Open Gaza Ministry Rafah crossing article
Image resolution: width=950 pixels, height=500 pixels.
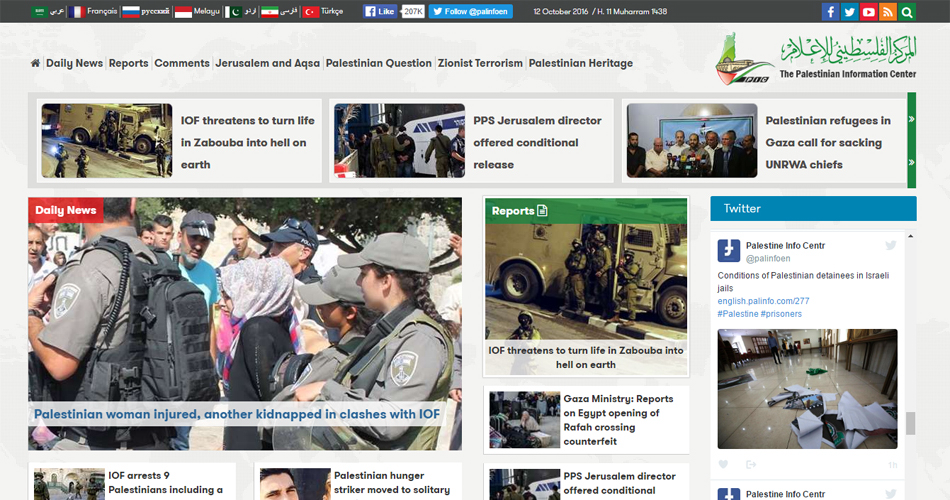click(618, 420)
